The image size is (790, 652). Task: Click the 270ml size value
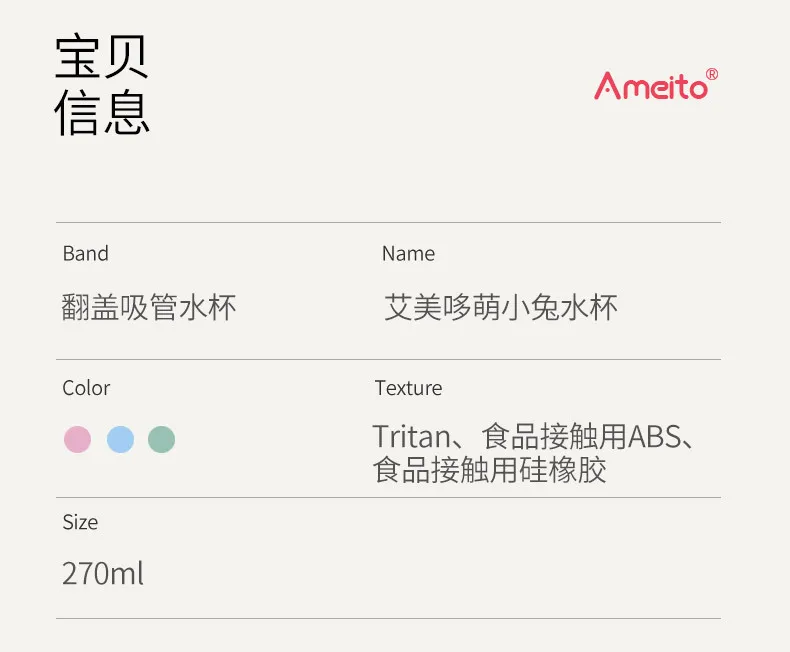[103, 573]
